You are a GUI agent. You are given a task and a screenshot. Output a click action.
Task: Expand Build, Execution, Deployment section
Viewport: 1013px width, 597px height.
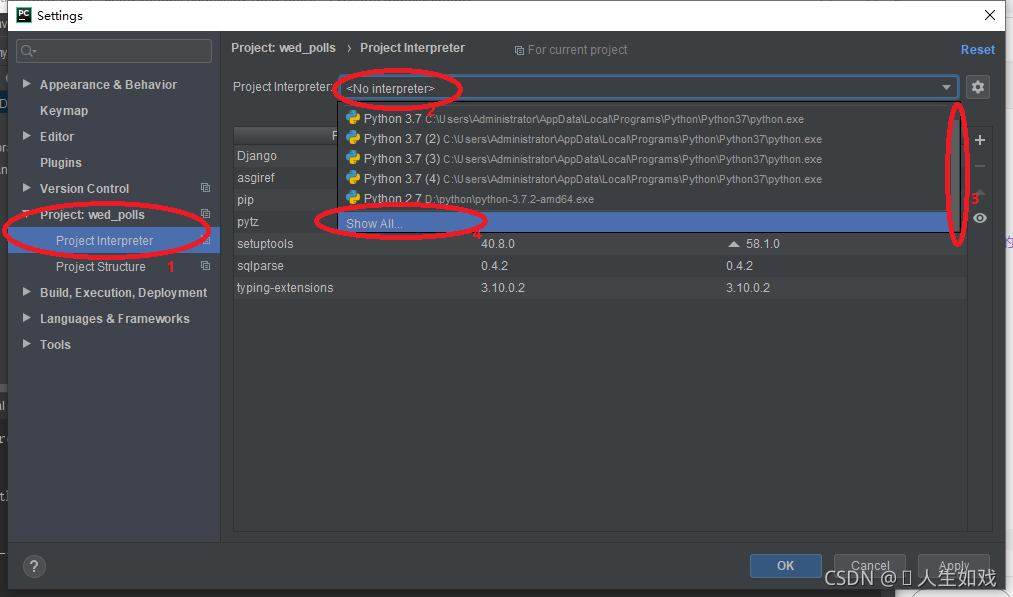pos(26,292)
